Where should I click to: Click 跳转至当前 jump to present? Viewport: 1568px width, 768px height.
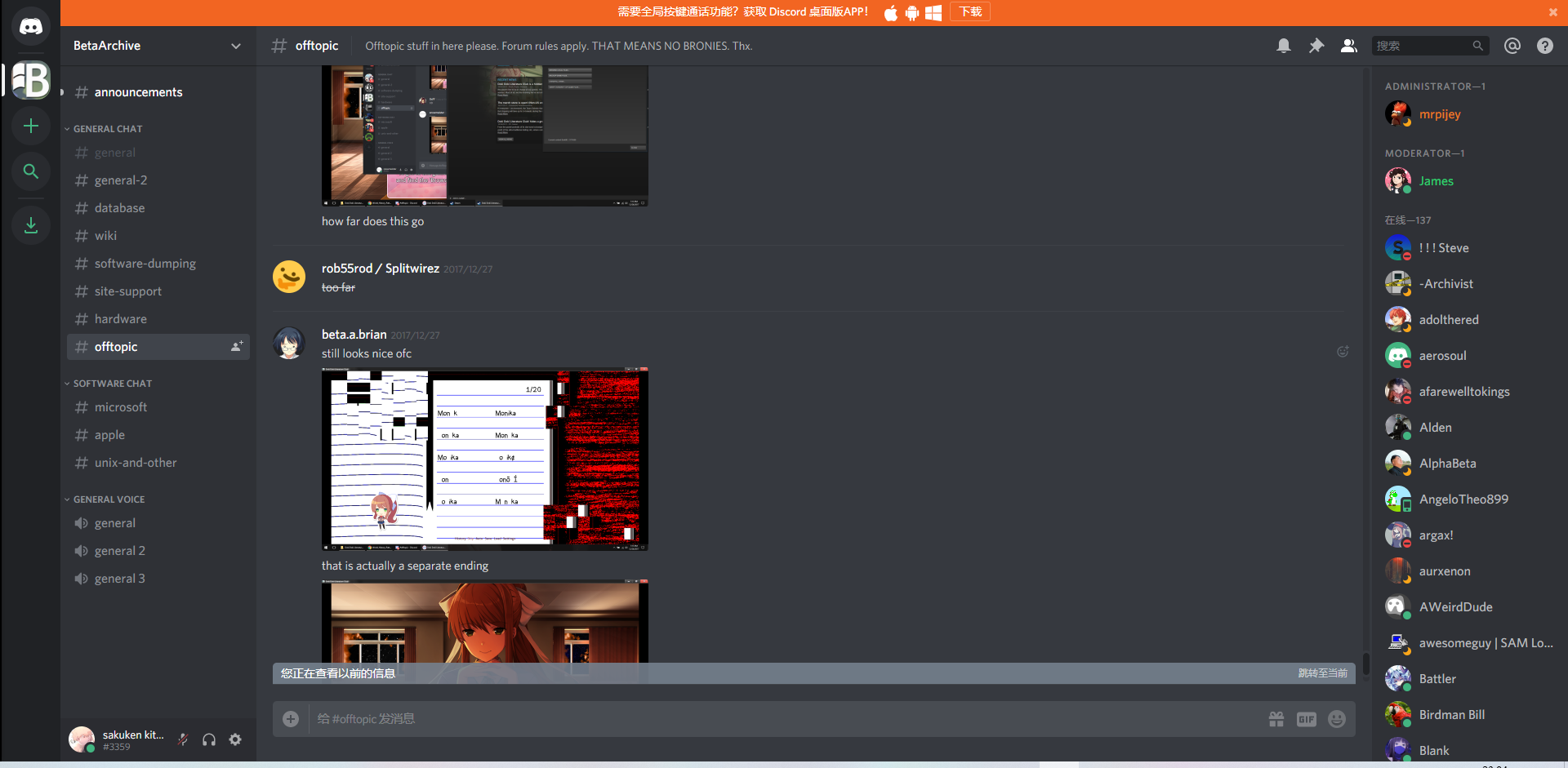[x=1322, y=673]
